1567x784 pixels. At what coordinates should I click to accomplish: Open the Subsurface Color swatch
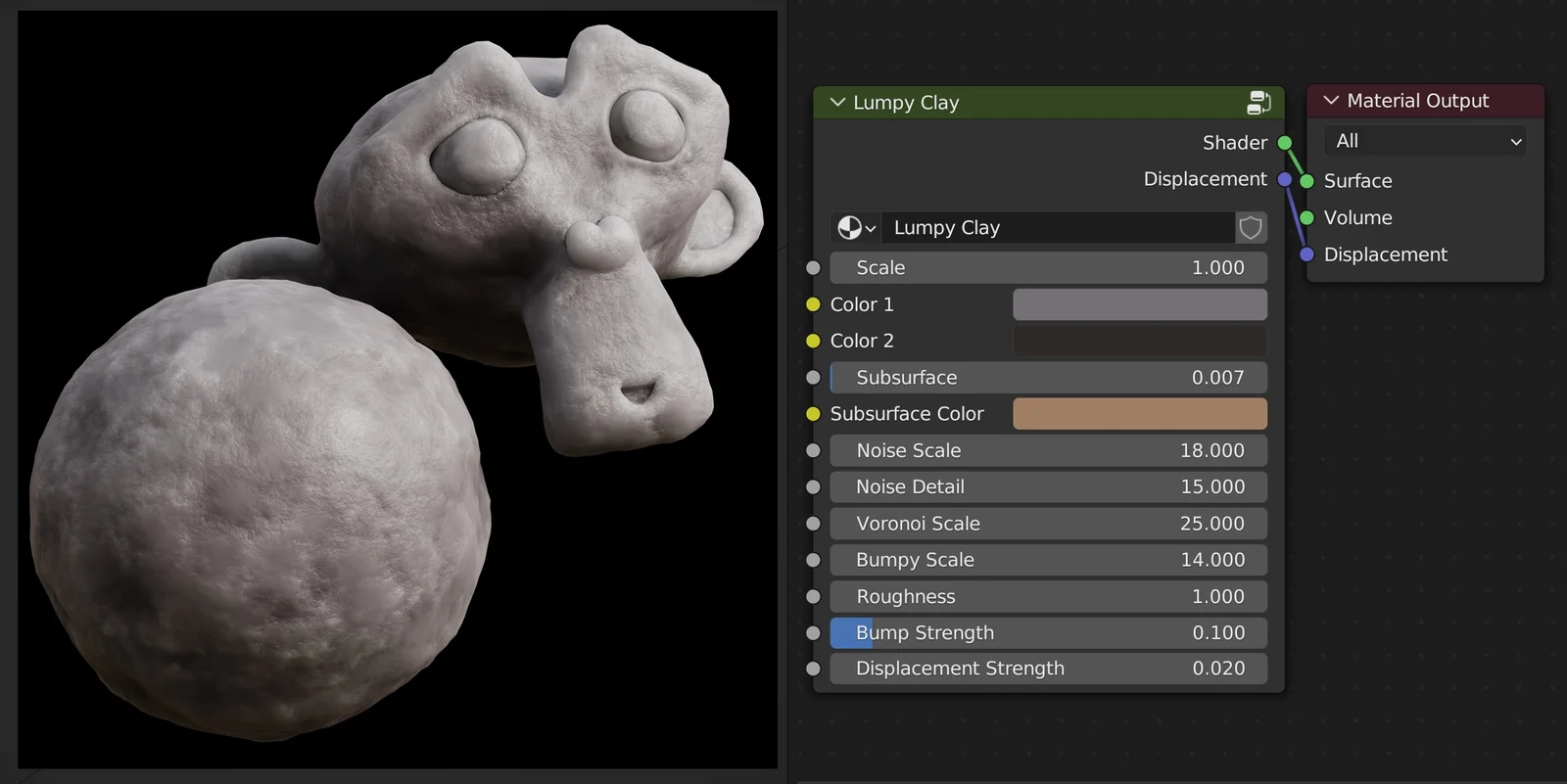[1140, 414]
